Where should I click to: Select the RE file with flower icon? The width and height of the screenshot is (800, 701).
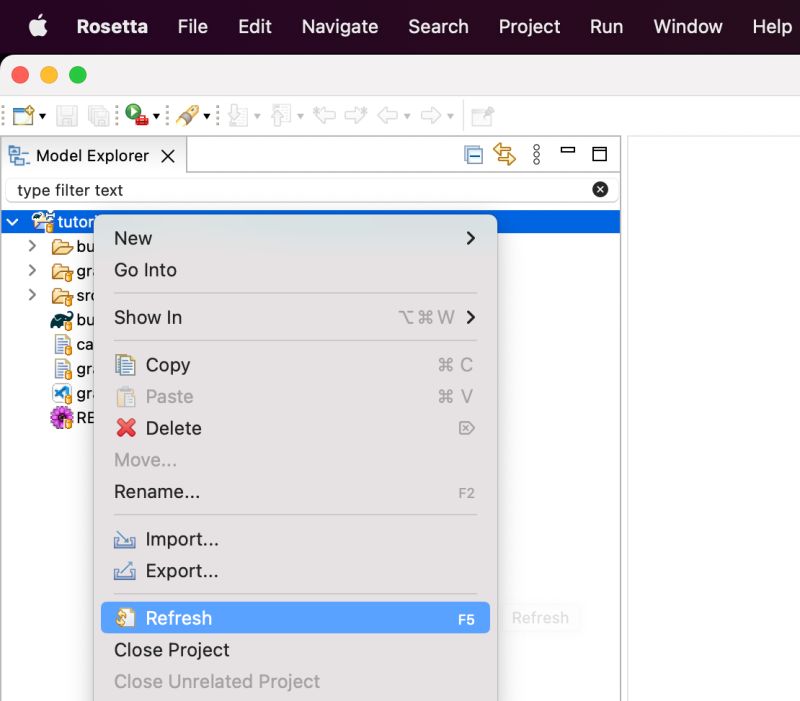coord(72,418)
